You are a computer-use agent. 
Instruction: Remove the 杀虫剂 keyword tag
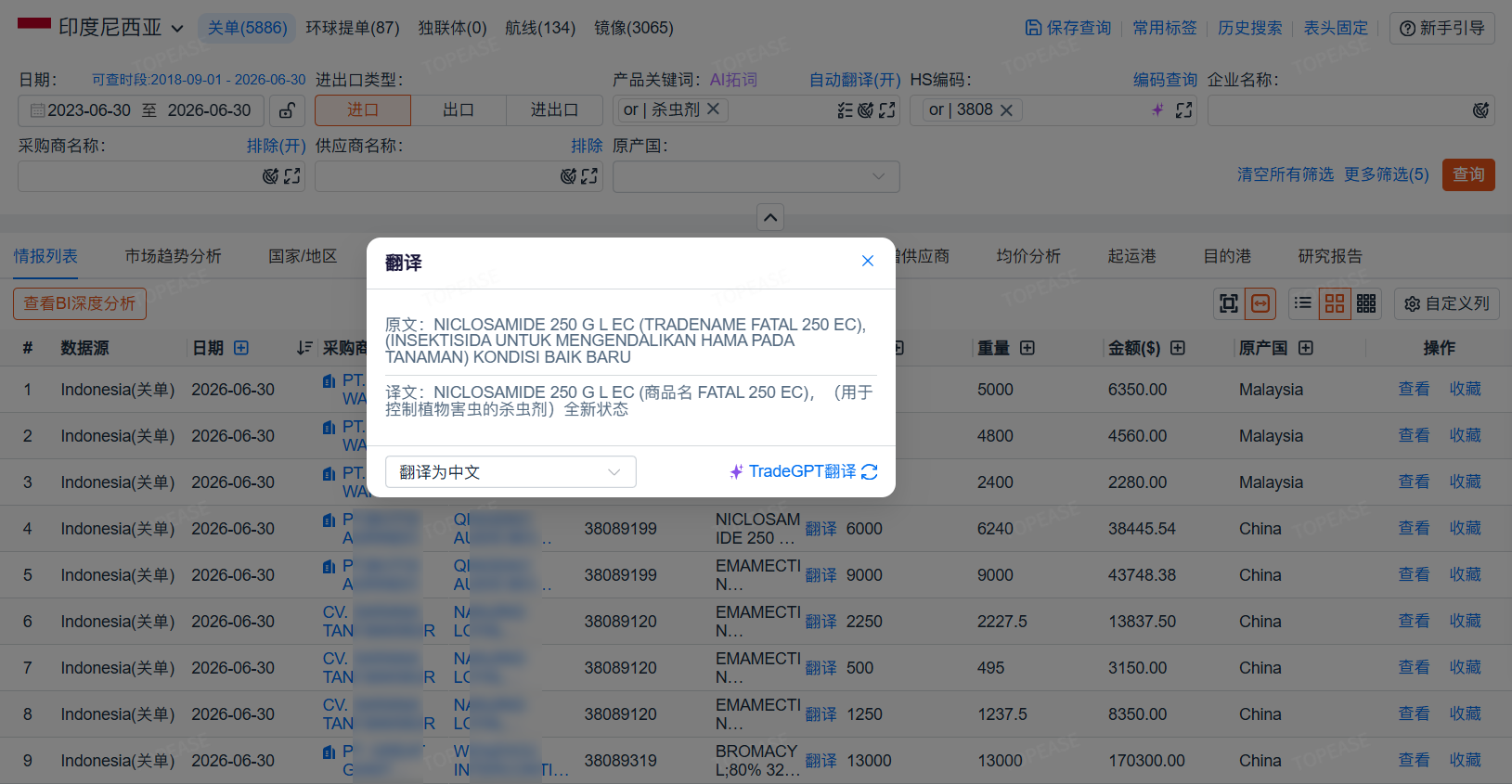tap(713, 109)
